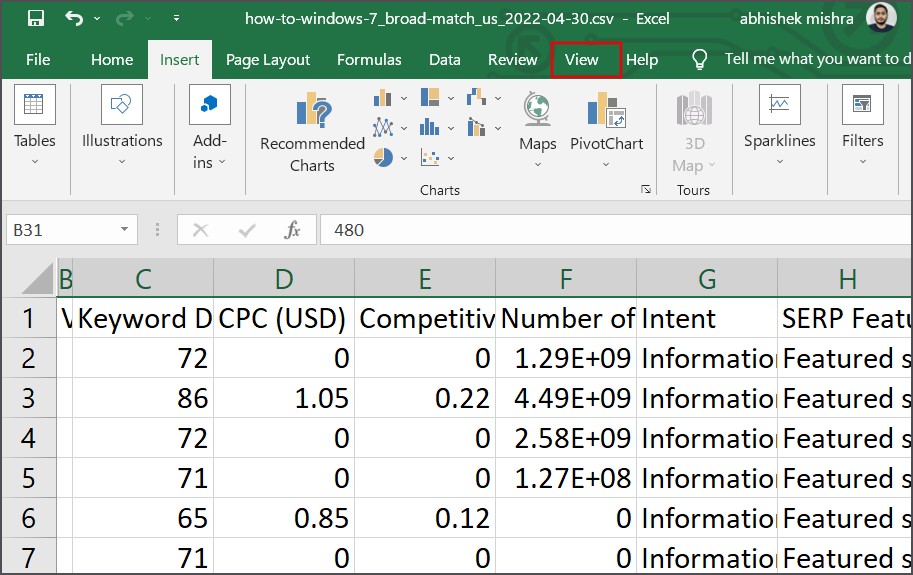Image resolution: width=913 pixels, height=575 pixels.
Task: Open the Name Box dropdown arrow
Action: (125, 230)
